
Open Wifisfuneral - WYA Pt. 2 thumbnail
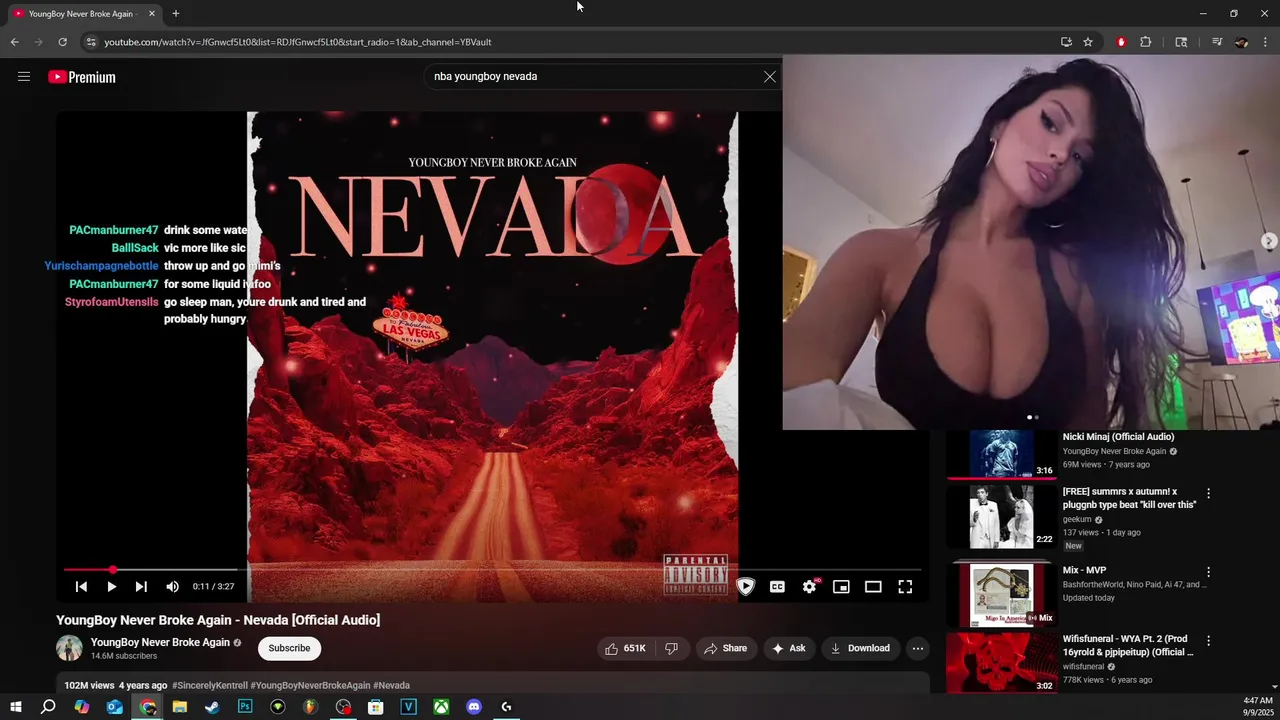point(1001,662)
